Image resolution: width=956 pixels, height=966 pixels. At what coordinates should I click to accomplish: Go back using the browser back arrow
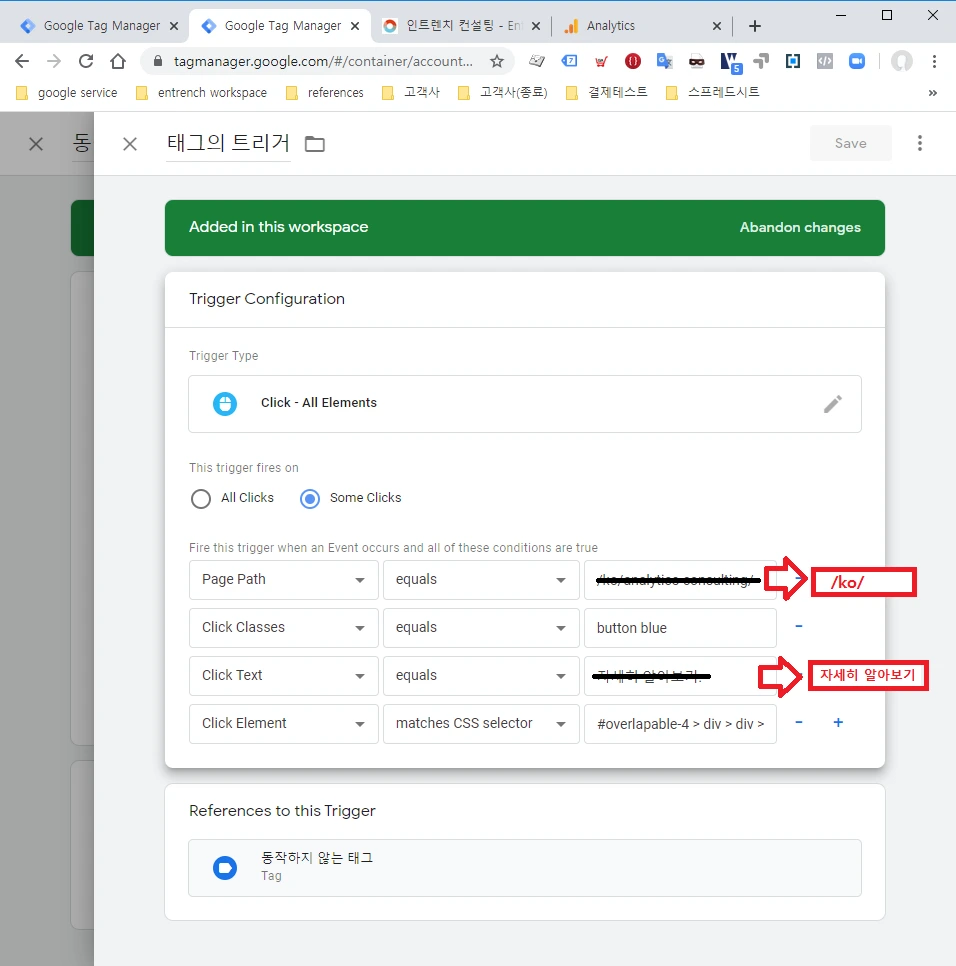tap(22, 61)
